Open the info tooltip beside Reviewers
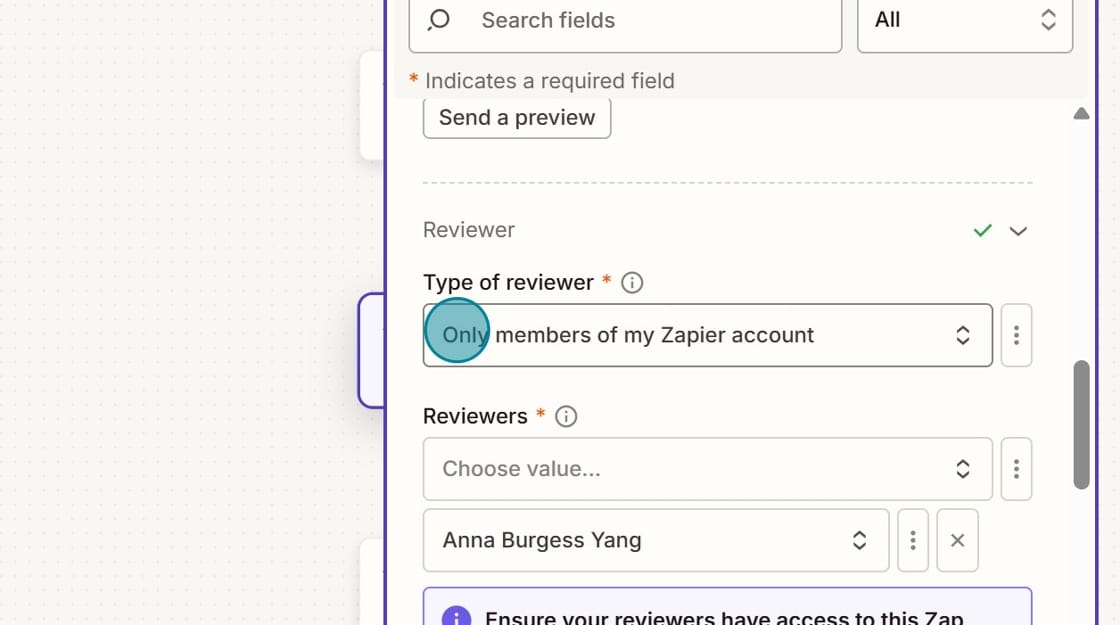 (x=566, y=416)
